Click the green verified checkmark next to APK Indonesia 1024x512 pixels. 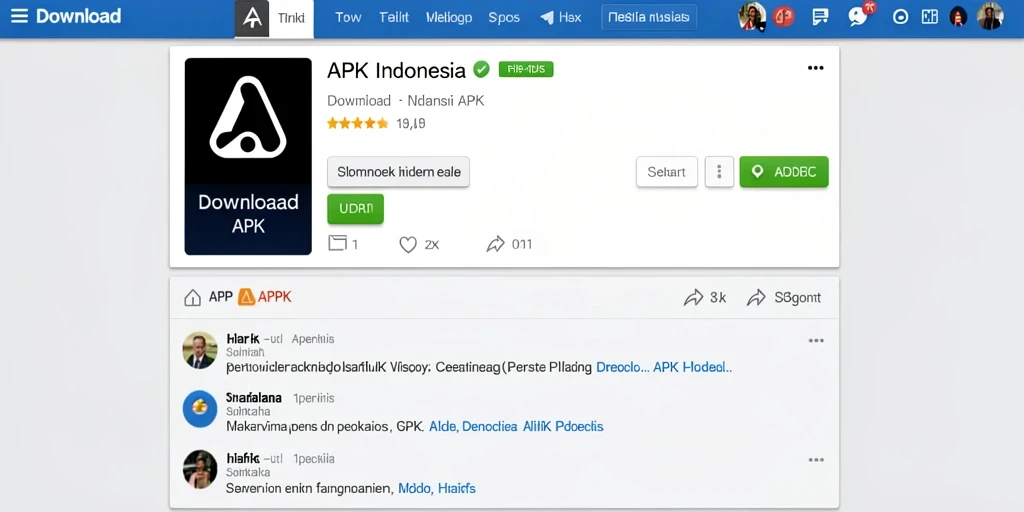point(481,69)
